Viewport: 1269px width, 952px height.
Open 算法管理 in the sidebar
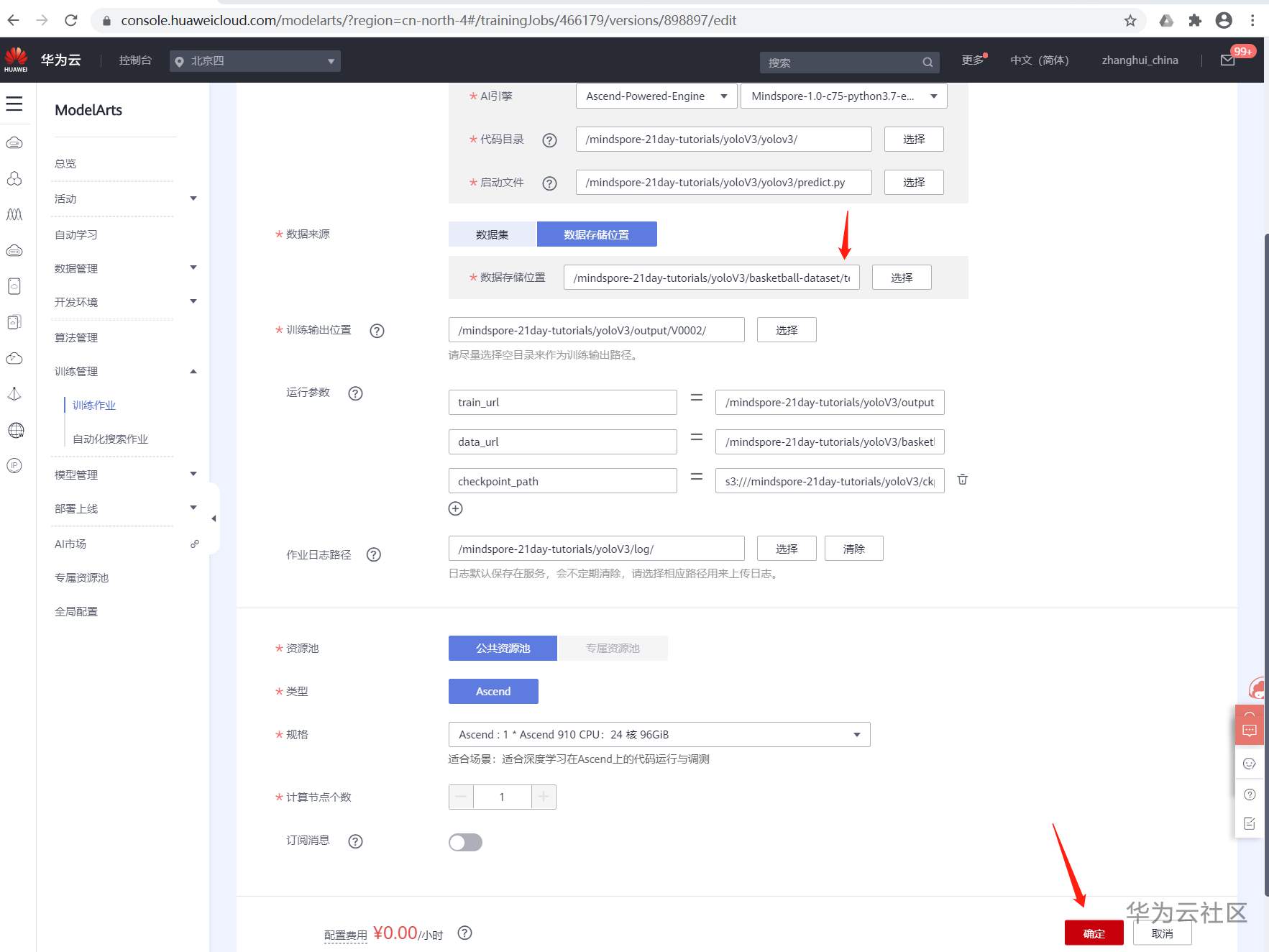click(x=76, y=338)
